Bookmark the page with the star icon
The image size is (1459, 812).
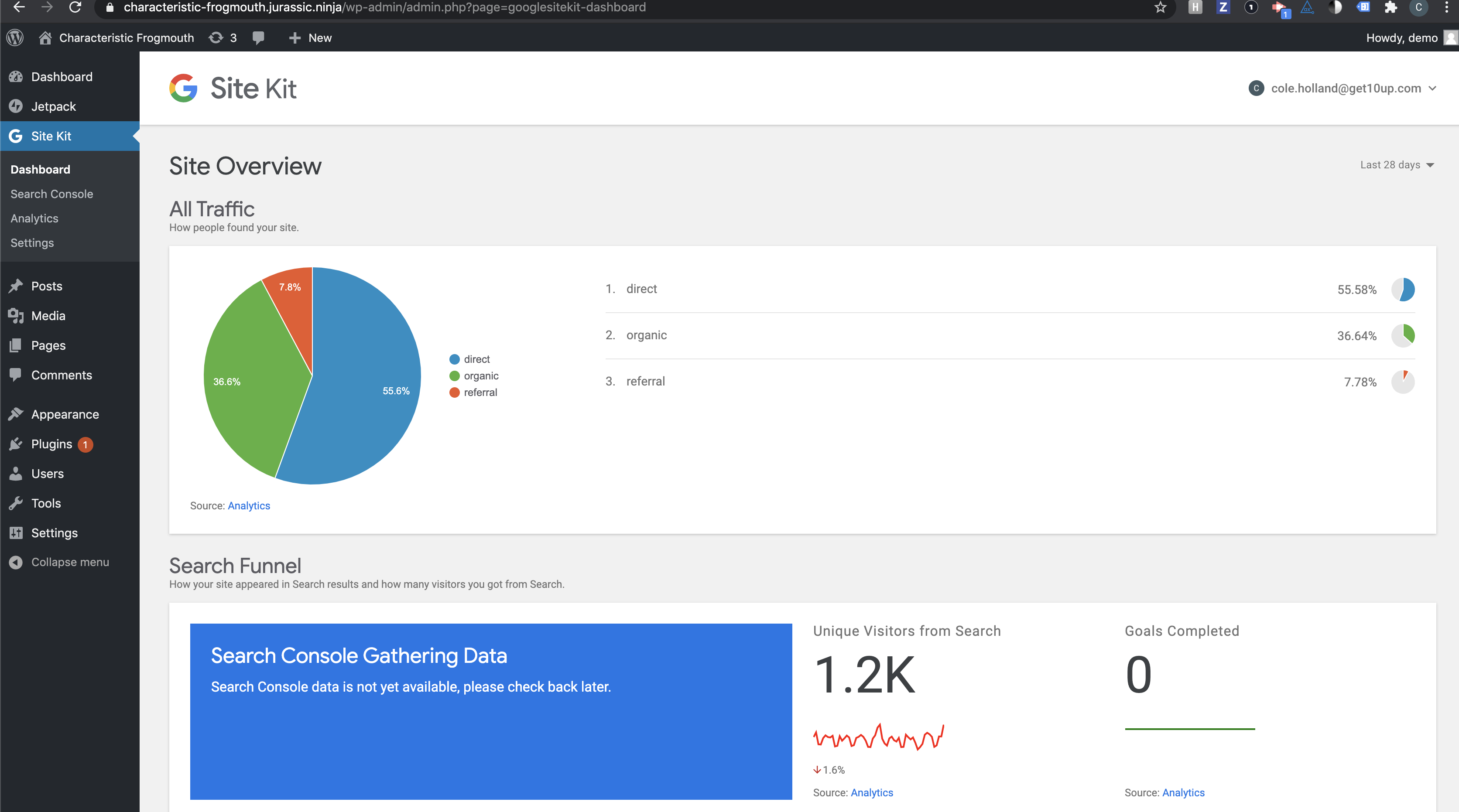click(x=1161, y=7)
